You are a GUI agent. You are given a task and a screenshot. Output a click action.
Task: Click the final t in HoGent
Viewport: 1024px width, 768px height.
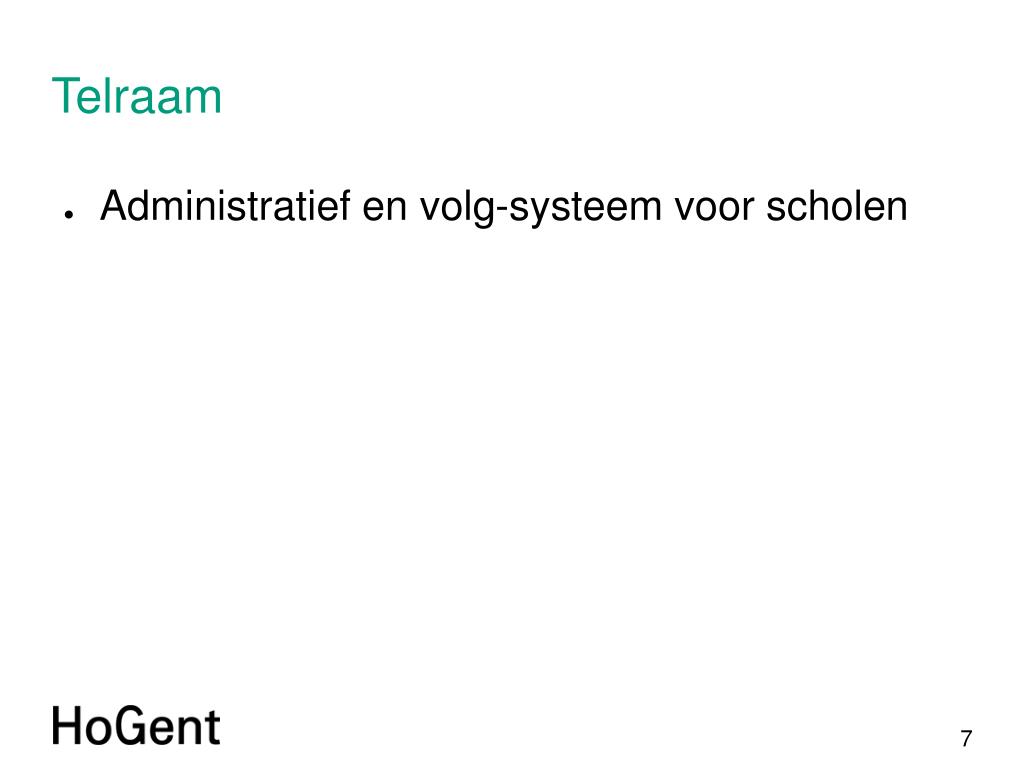214,728
